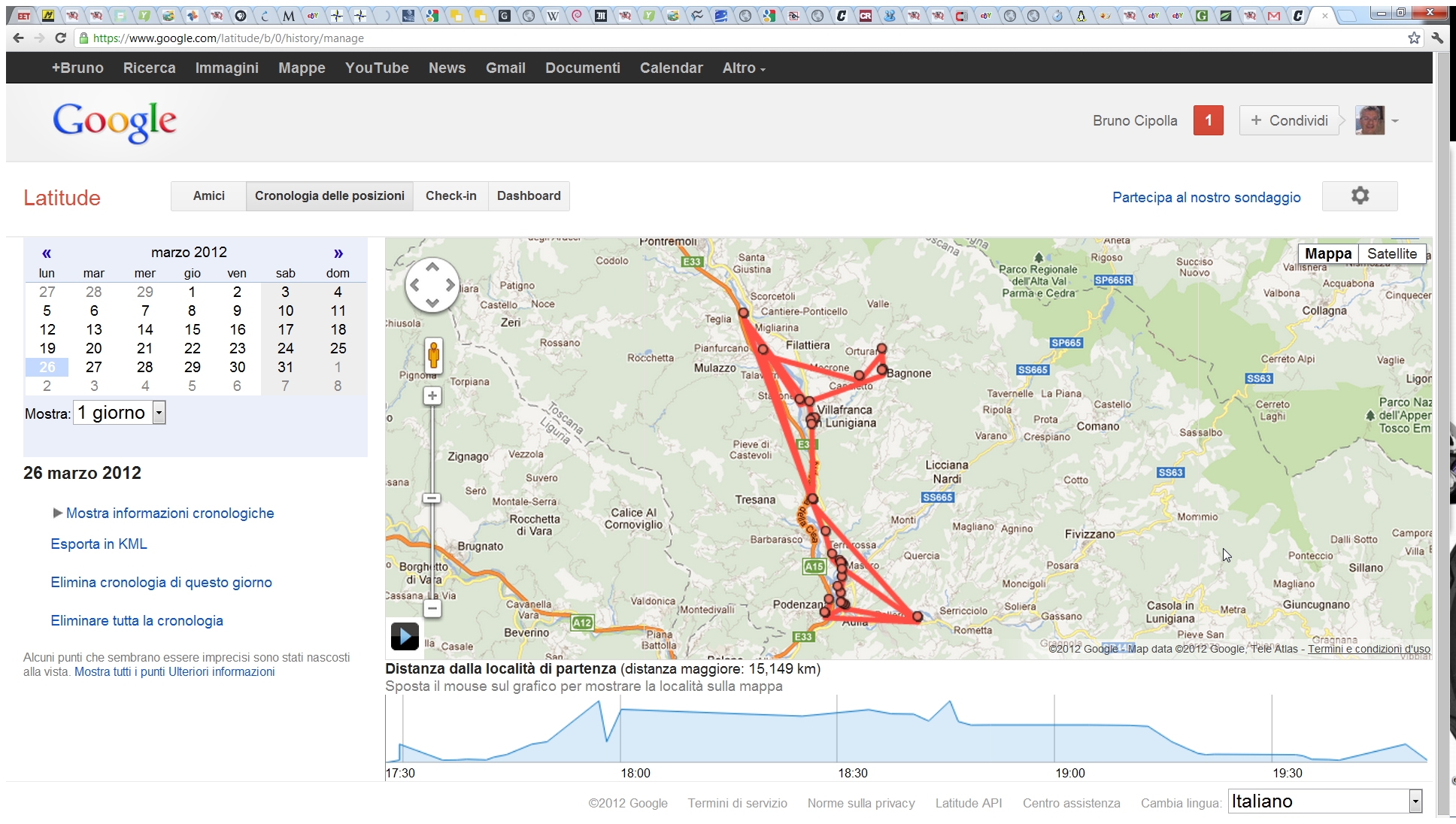Open the Dashboard tab
The width and height of the screenshot is (1456, 824).
point(529,196)
